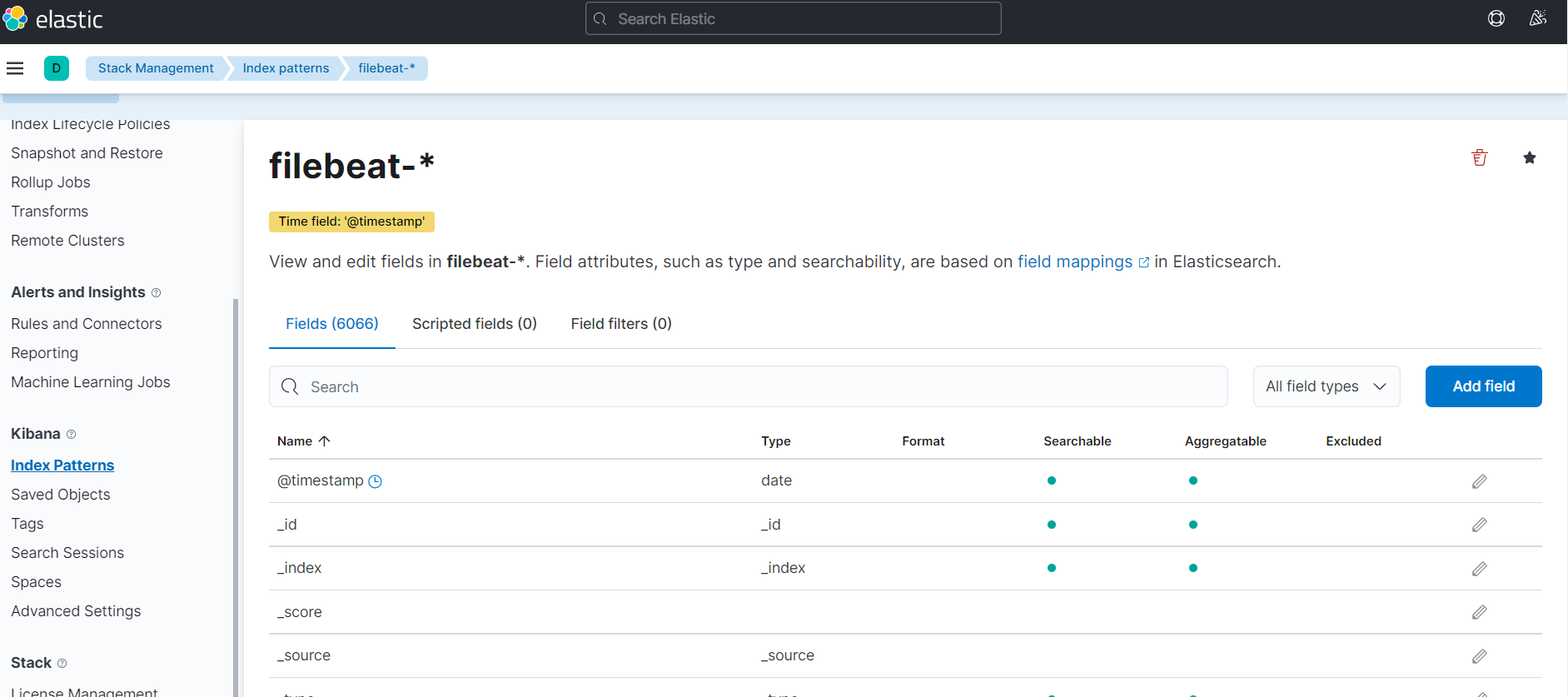
Task: Open the hamburger navigation menu
Action: pos(15,68)
